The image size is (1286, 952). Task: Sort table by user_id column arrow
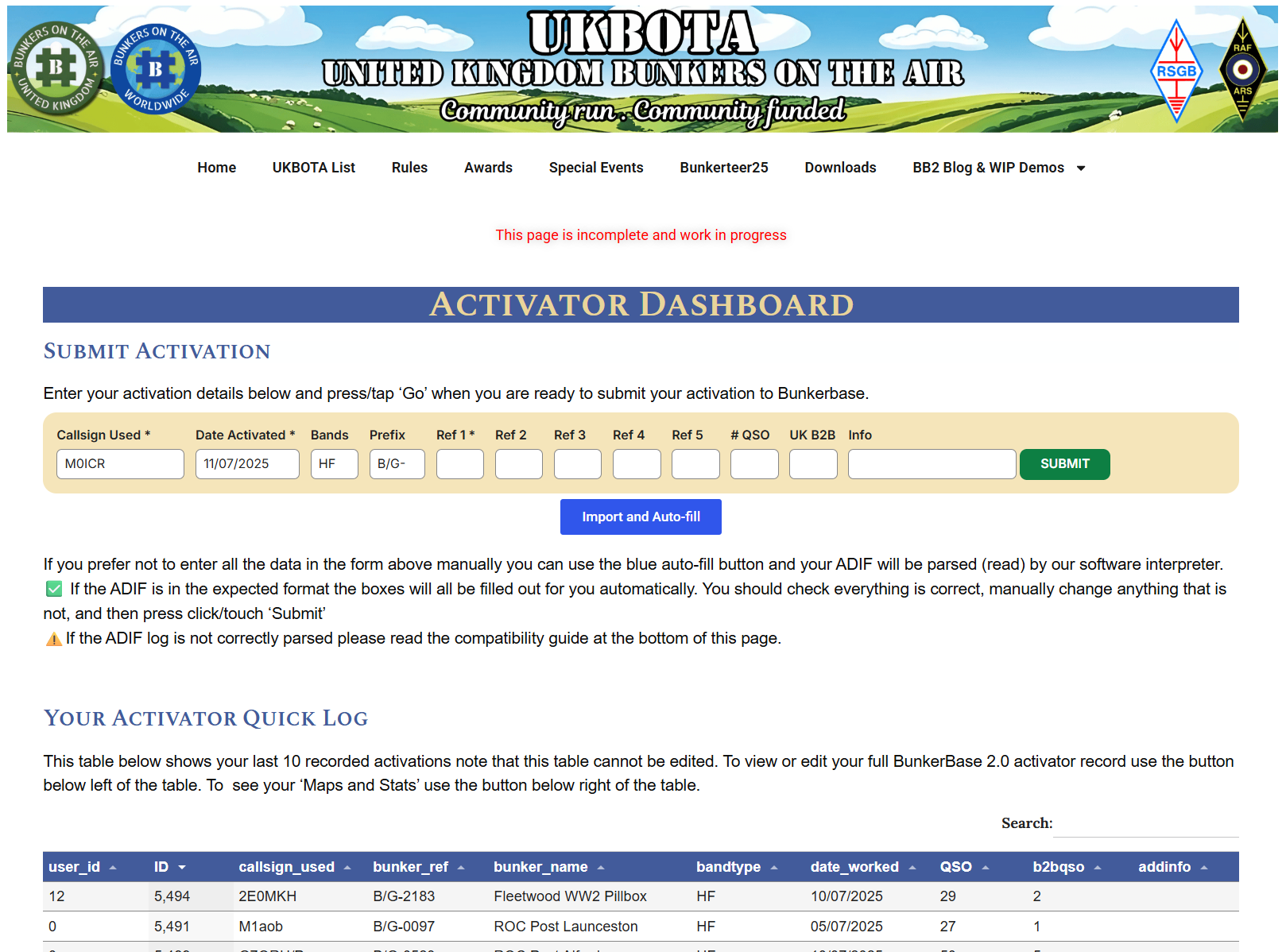(x=113, y=868)
